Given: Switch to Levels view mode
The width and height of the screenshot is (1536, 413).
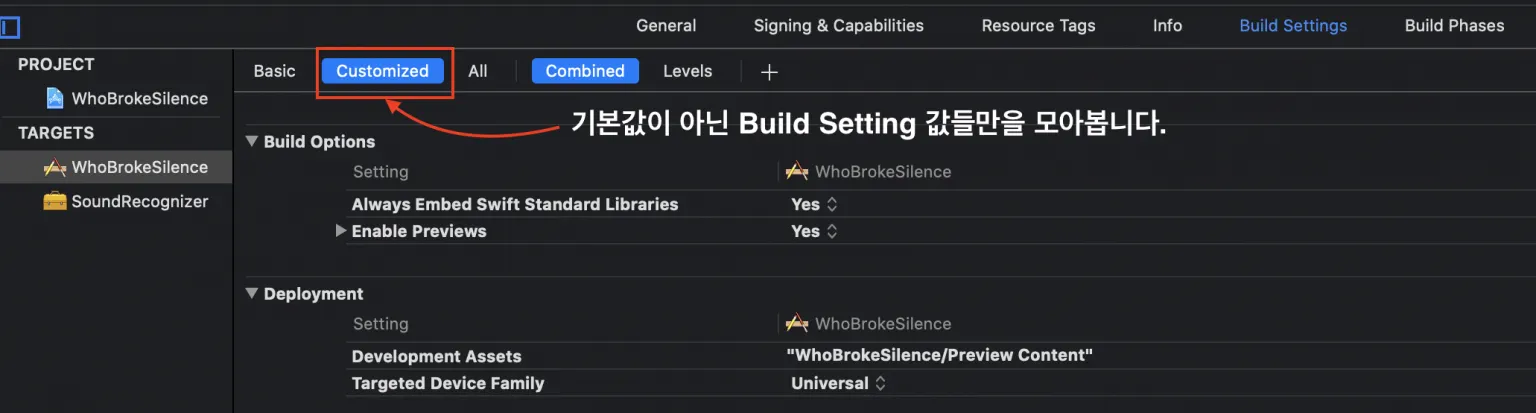Looking at the screenshot, I should [687, 71].
